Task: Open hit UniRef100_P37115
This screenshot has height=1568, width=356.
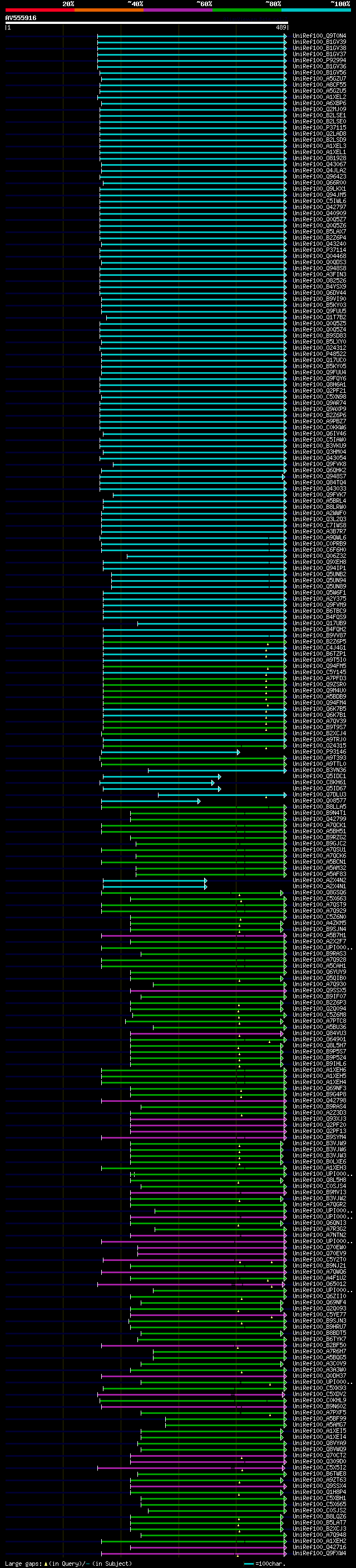Action: pos(319,128)
